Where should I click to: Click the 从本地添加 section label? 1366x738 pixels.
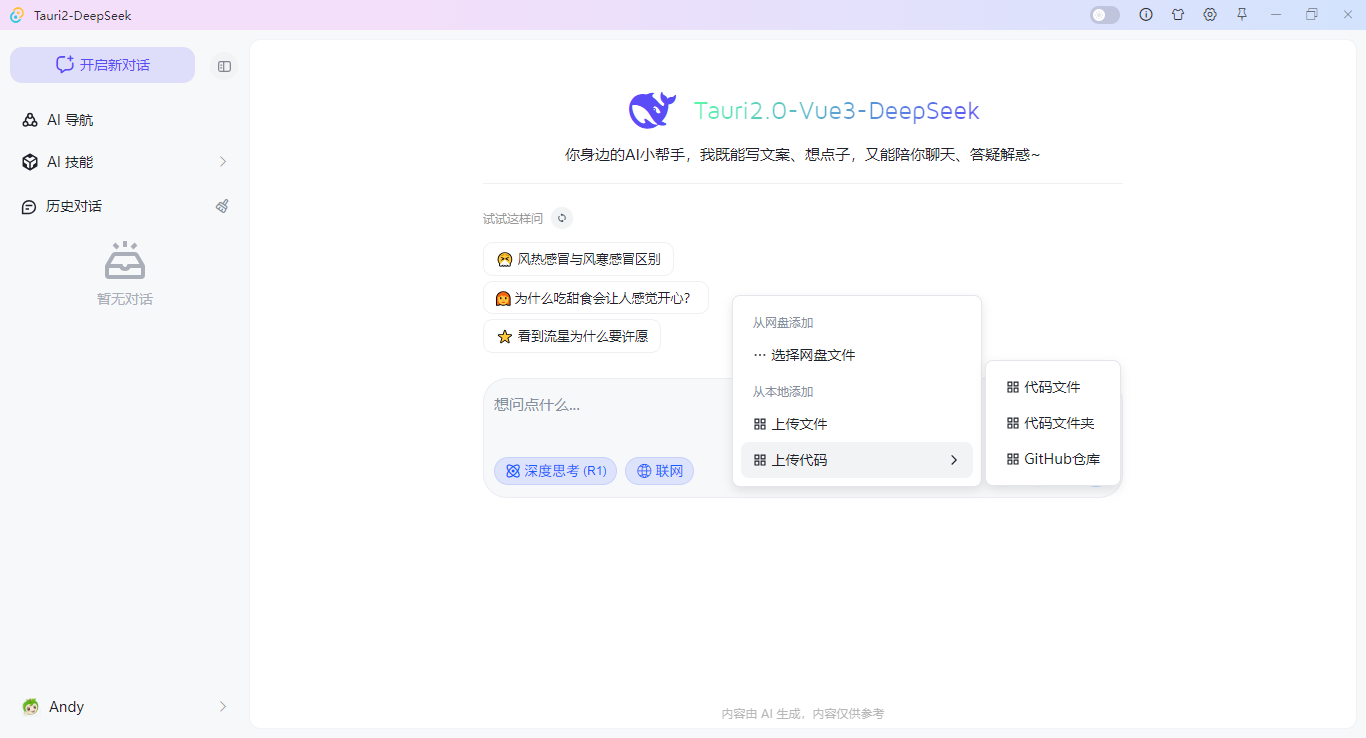(x=783, y=392)
